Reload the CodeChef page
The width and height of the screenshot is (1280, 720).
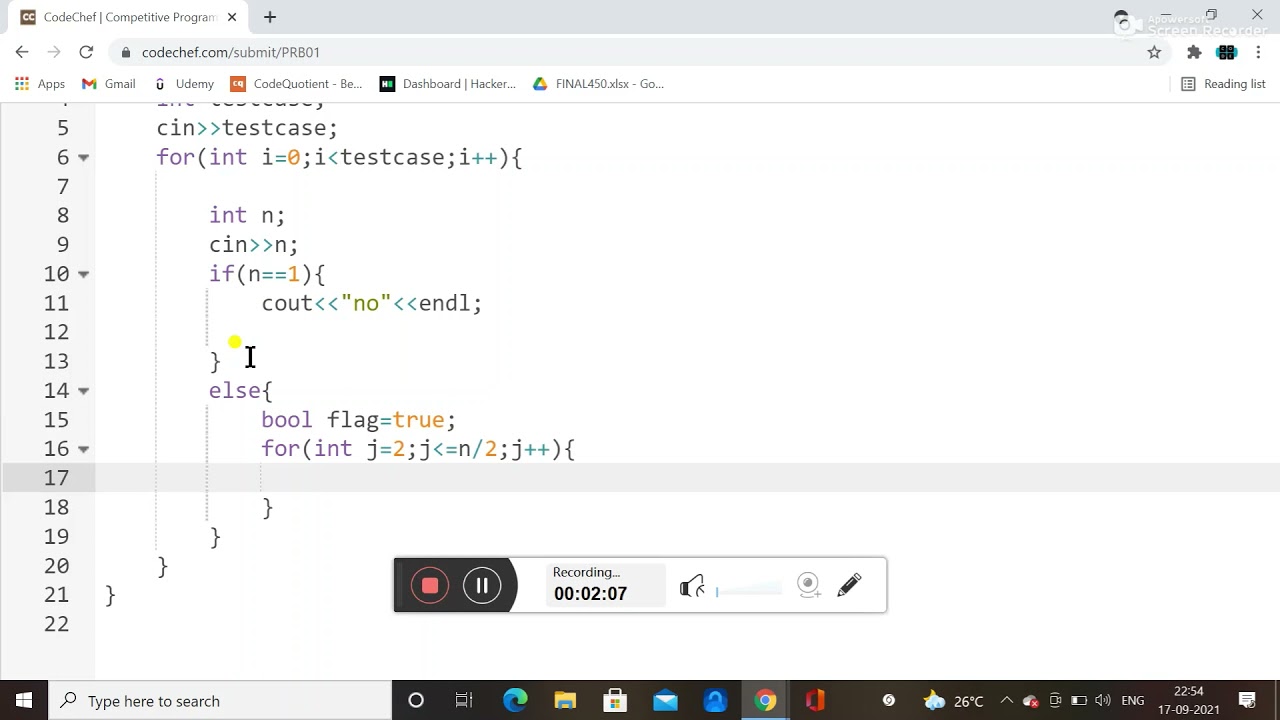86,52
